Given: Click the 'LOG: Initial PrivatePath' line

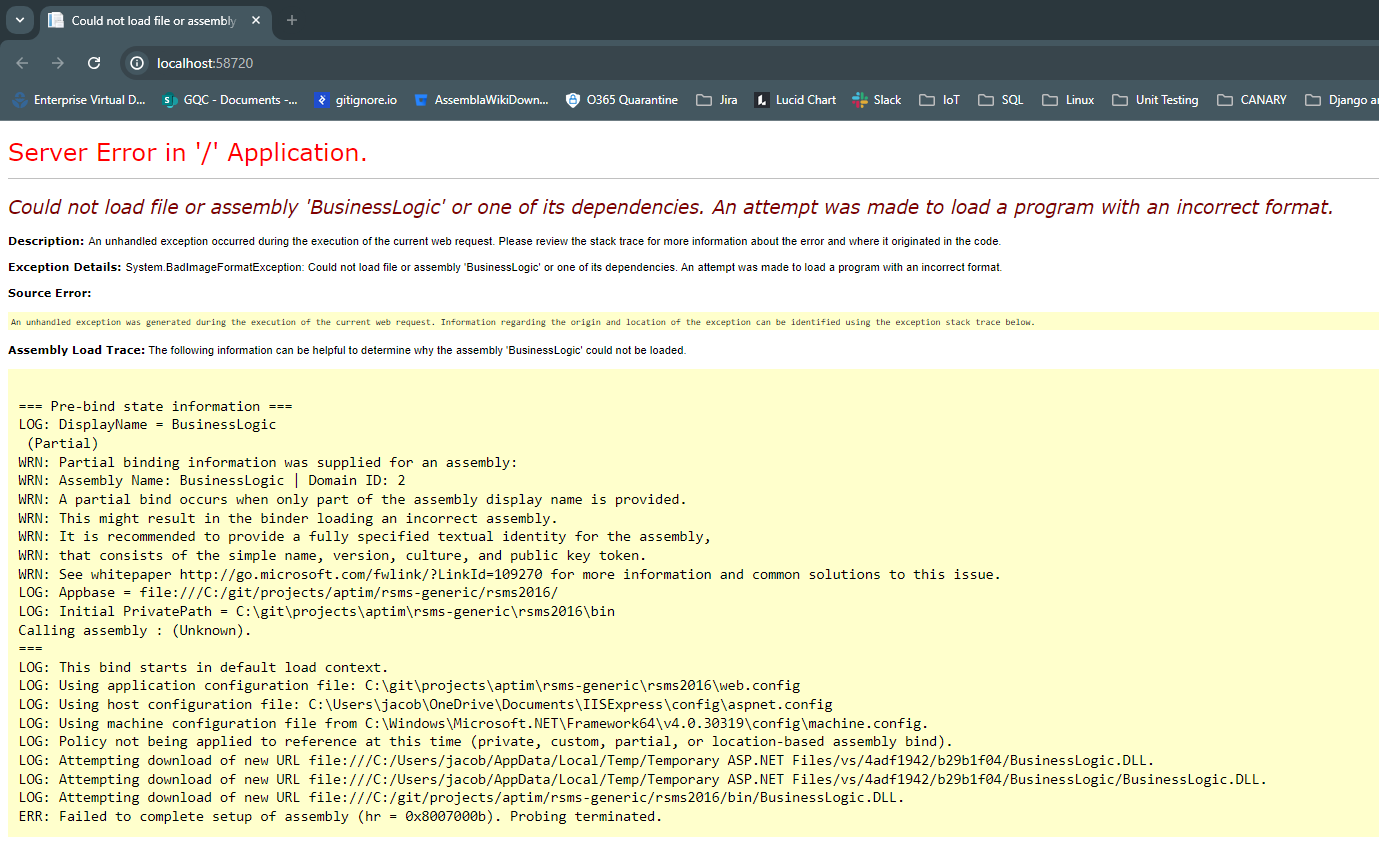Looking at the screenshot, I should coord(316,611).
